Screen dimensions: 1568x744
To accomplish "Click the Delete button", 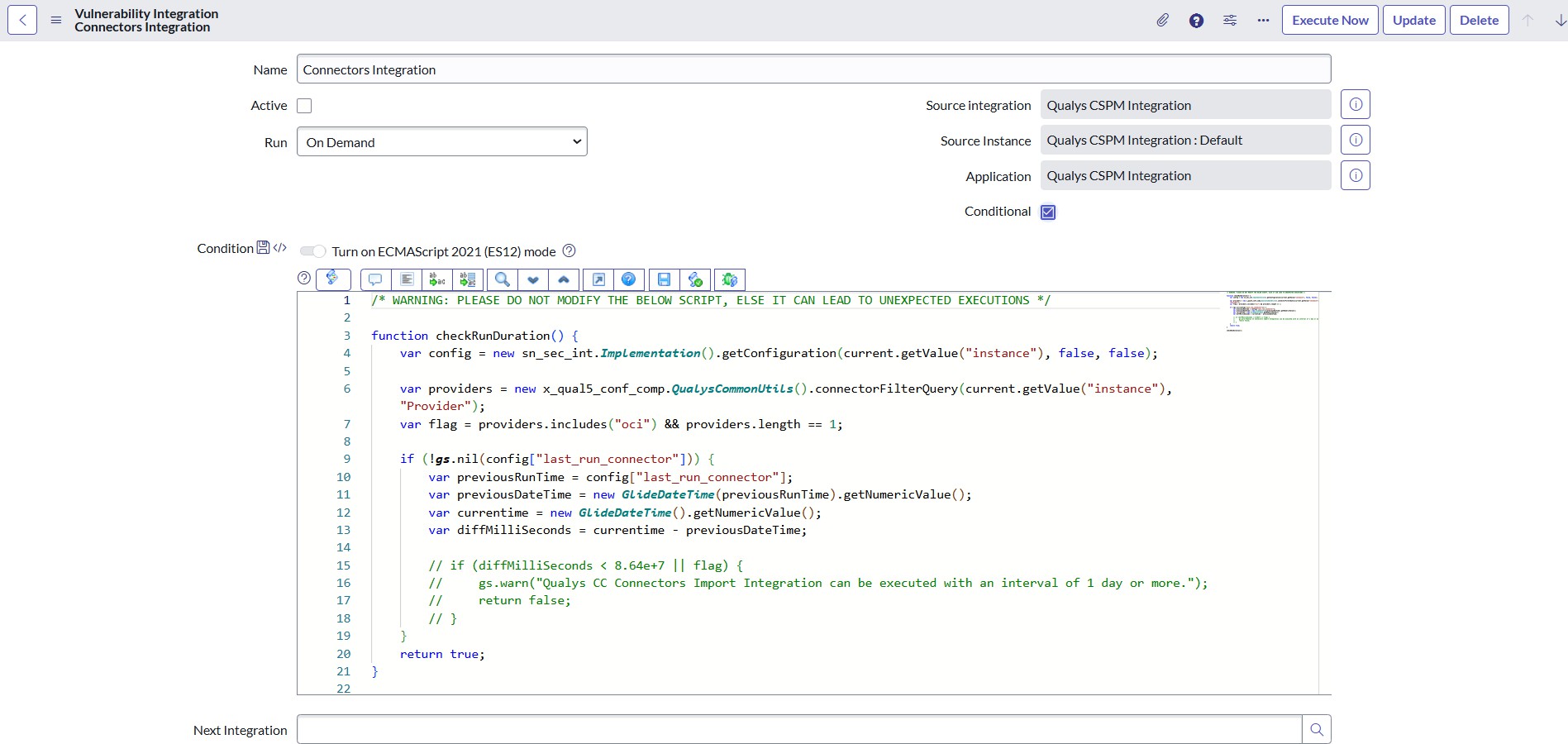I will click(x=1479, y=20).
